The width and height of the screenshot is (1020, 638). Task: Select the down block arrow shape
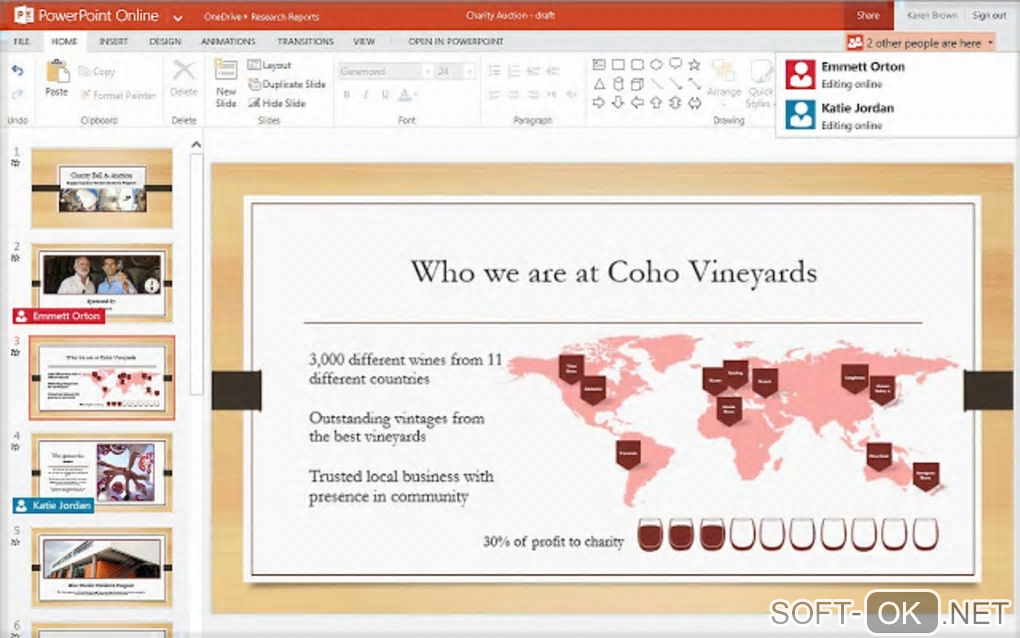618,102
